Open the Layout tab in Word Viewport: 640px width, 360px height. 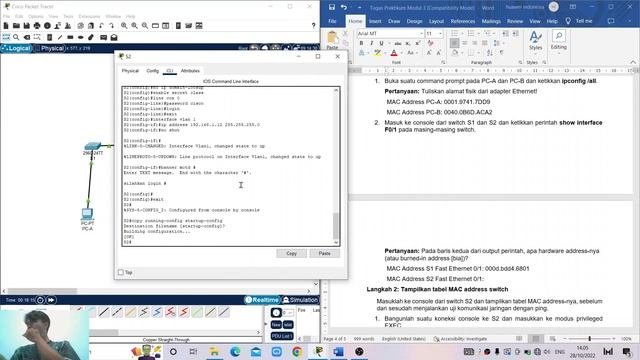tap(436, 21)
